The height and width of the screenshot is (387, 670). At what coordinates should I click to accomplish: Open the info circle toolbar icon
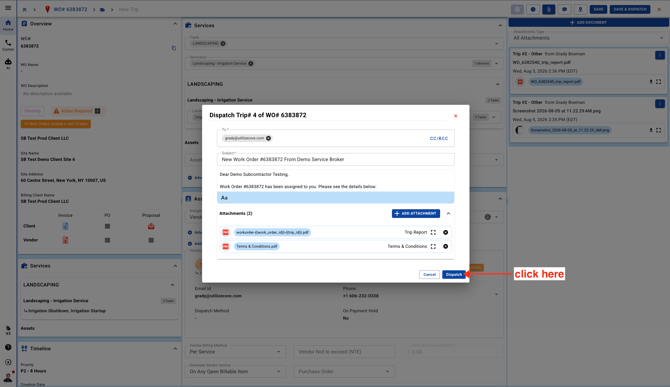[533, 9]
